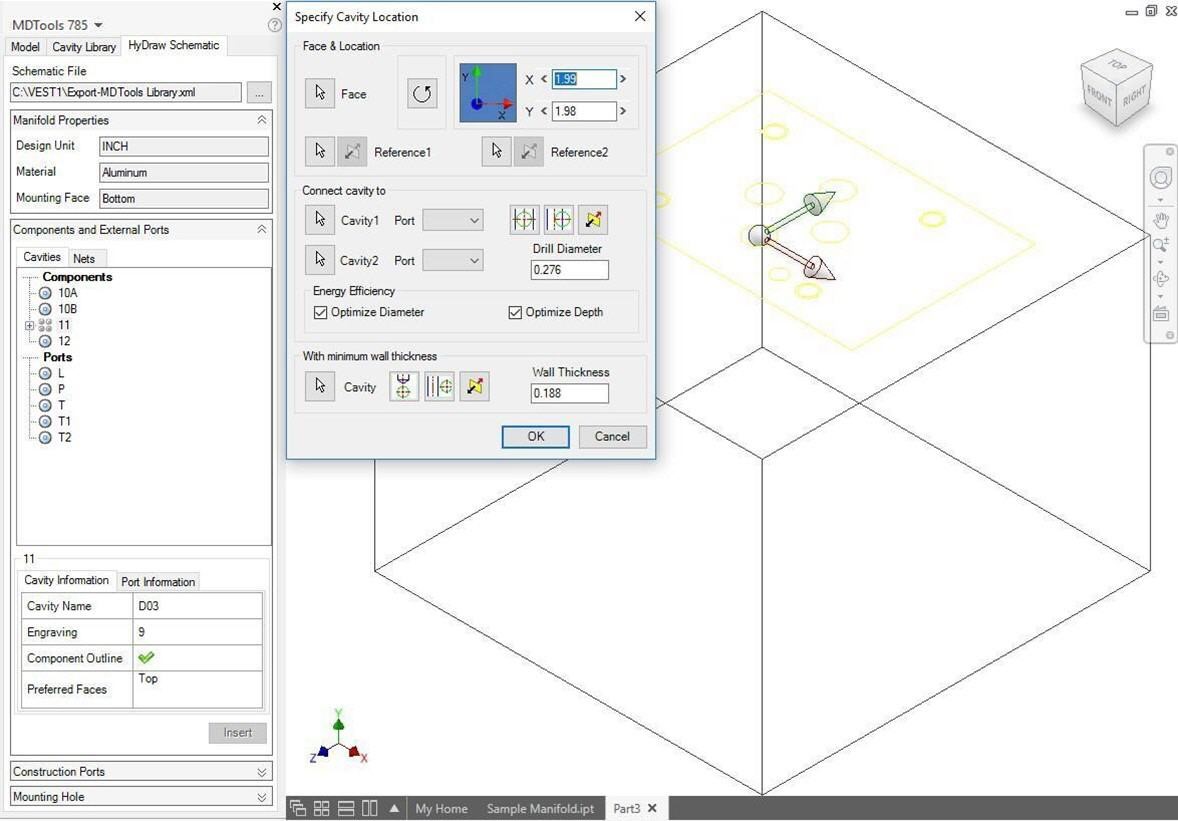Viewport: 1178px width, 821px height.
Task: Click the Cavity1 selection arrow icon
Action: pyautogui.click(x=320, y=219)
